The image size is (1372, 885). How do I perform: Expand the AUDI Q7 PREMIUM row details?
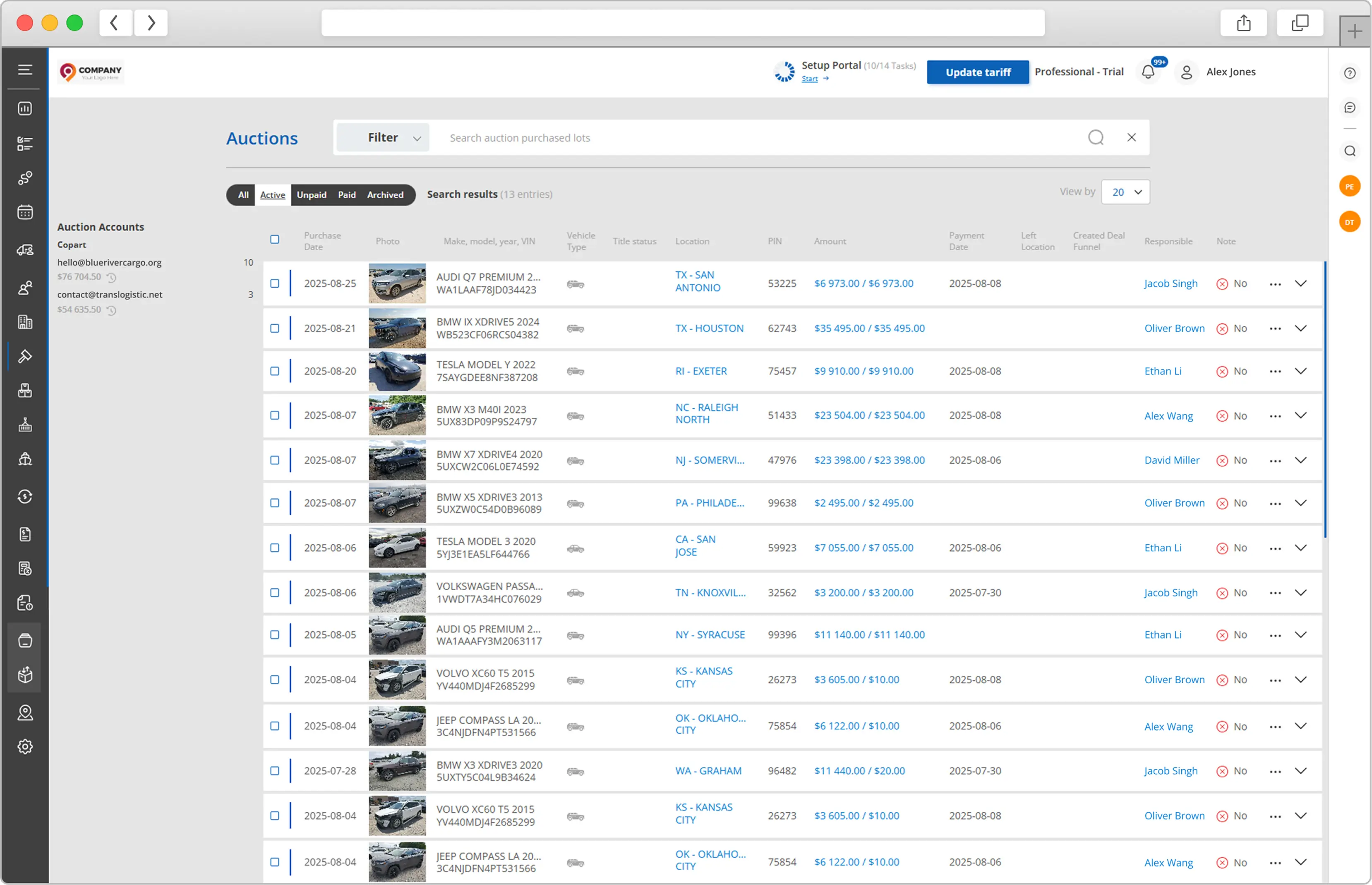click(x=1300, y=284)
